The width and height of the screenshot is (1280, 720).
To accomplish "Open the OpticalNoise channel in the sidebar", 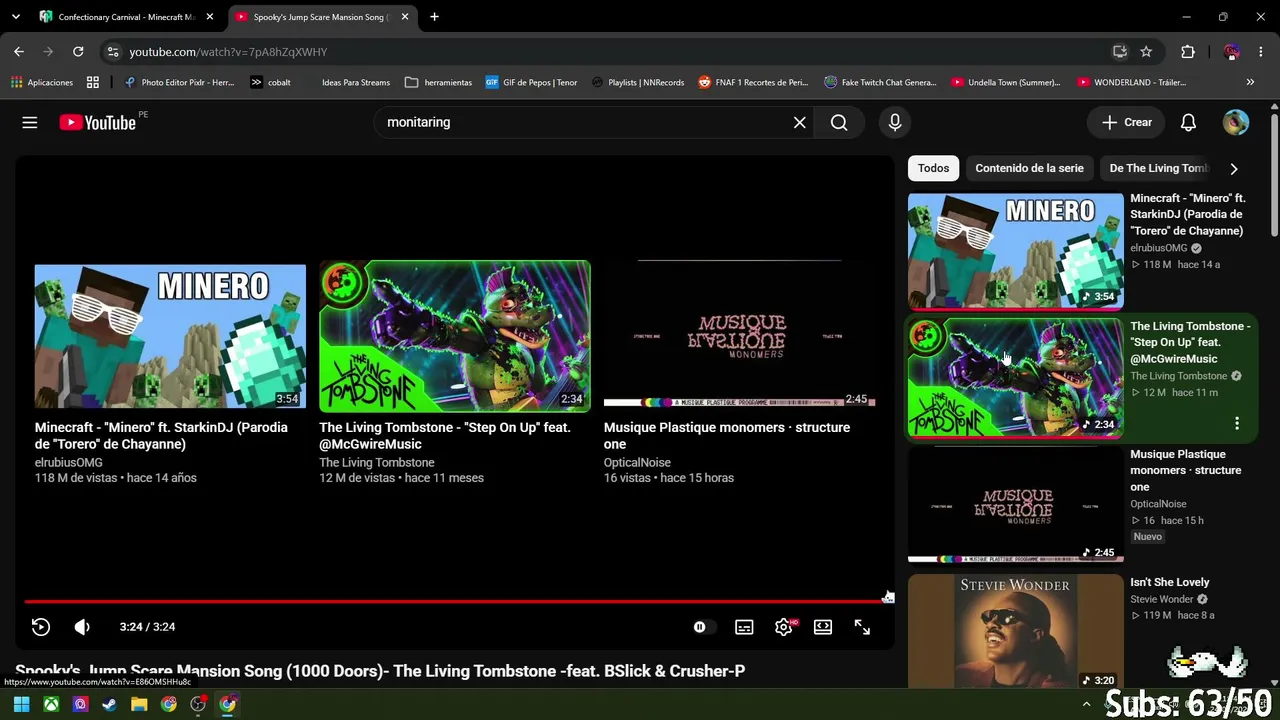I will [x=1158, y=504].
